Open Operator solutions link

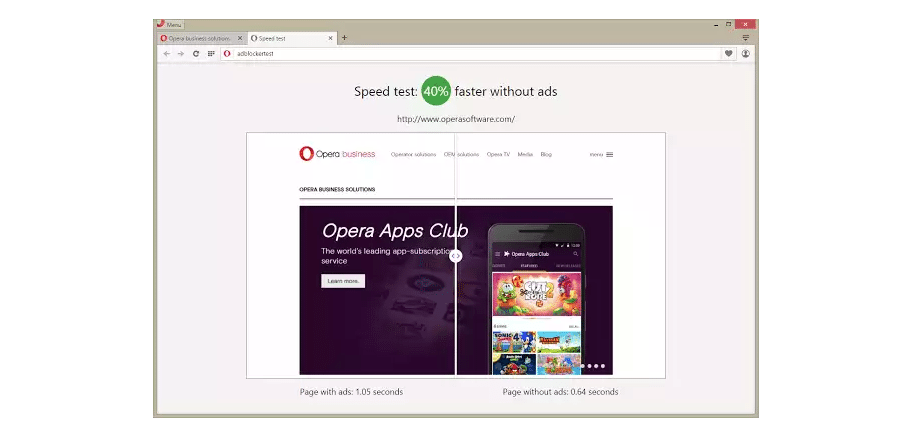tap(413, 155)
